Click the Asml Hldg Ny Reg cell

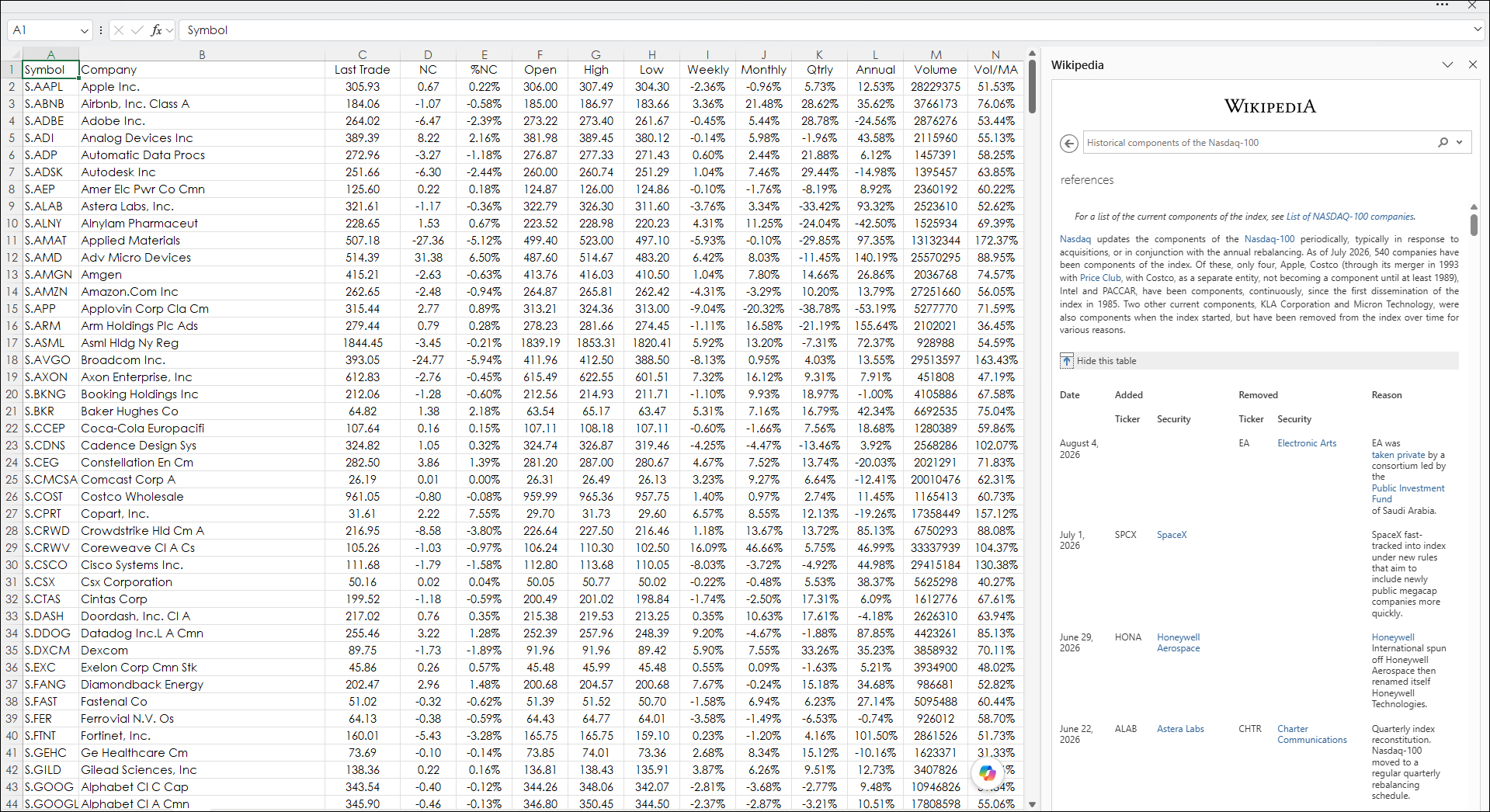pyautogui.click(x=202, y=343)
